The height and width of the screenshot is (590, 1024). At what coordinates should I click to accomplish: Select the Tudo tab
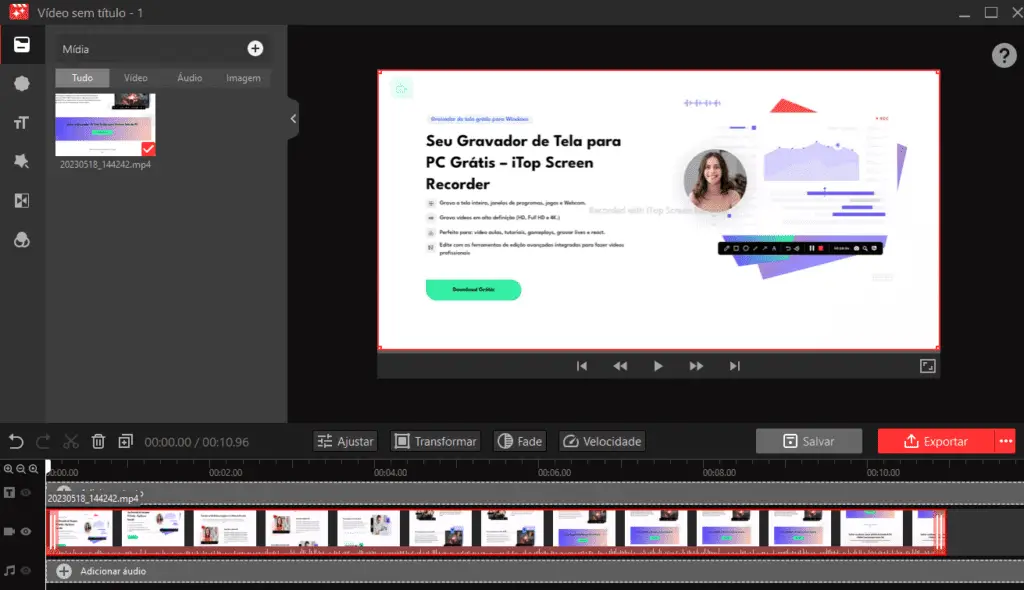82,78
